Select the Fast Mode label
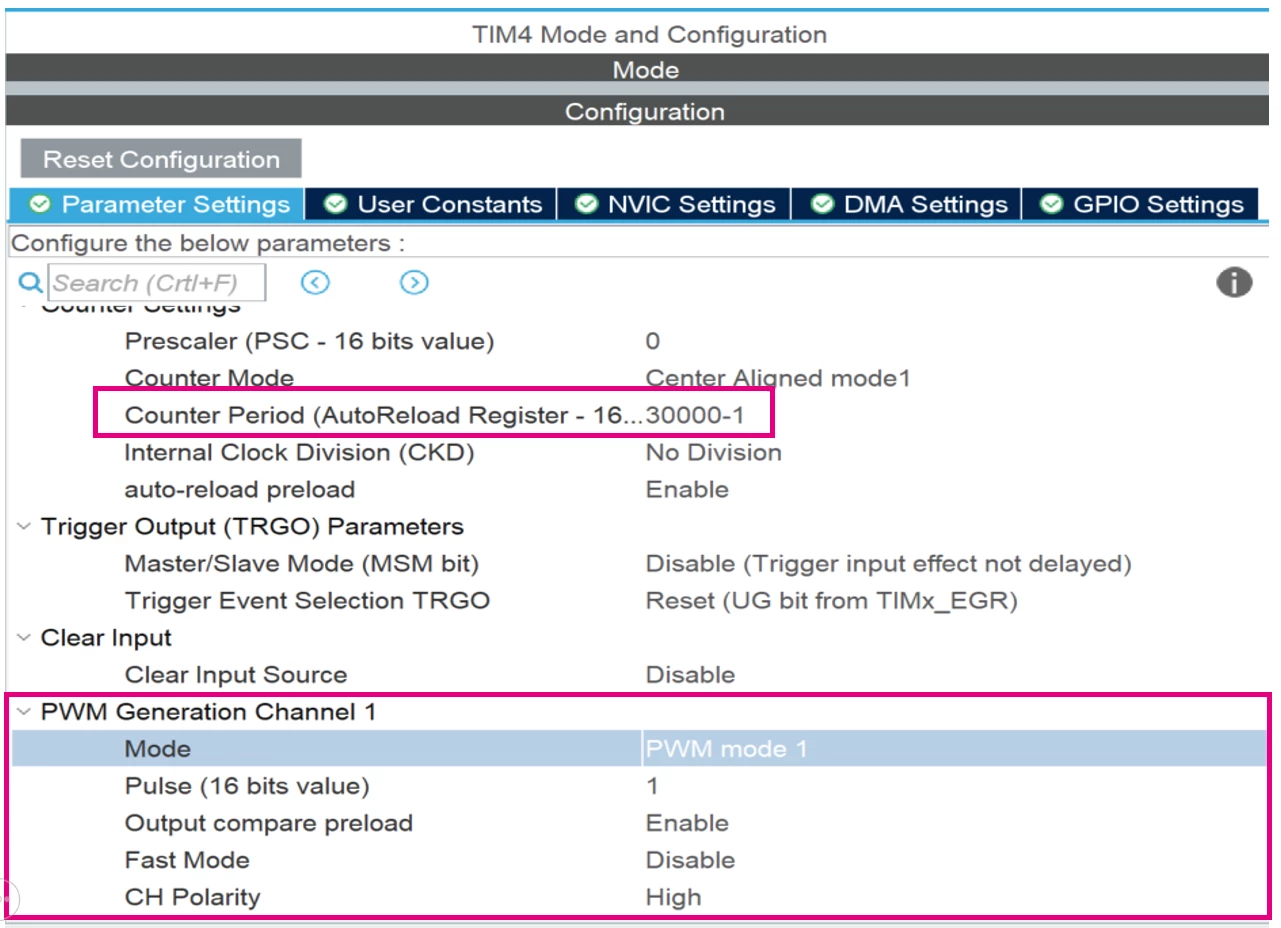The image size is (1281, 928). (187, 860)
